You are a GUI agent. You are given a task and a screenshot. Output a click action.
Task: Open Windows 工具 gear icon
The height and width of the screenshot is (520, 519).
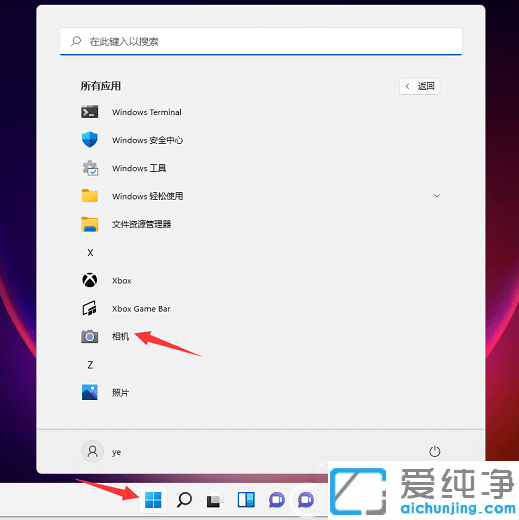[x=90, y=168]
